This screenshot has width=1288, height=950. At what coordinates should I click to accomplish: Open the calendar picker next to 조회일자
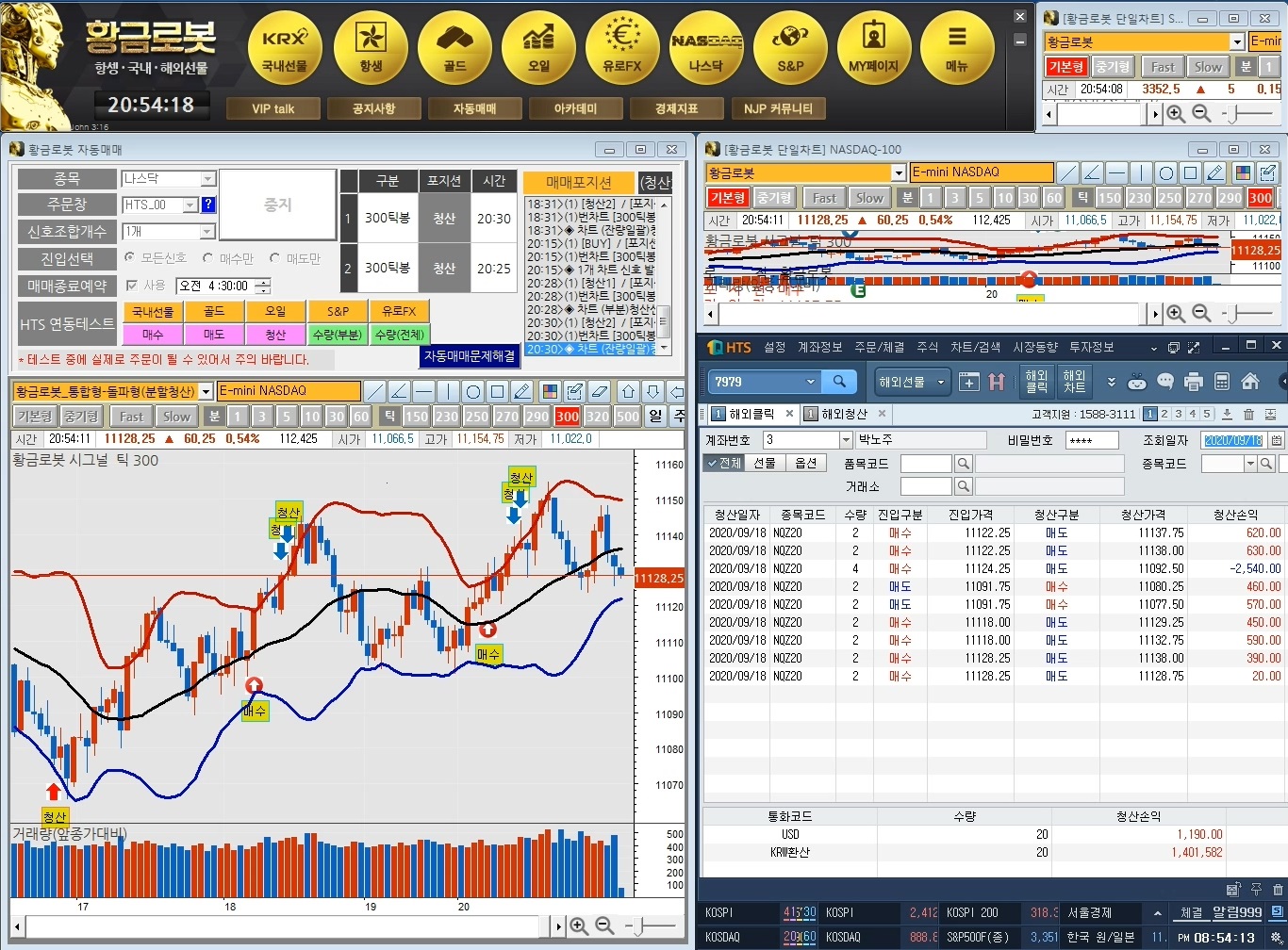pos(1277,440)
